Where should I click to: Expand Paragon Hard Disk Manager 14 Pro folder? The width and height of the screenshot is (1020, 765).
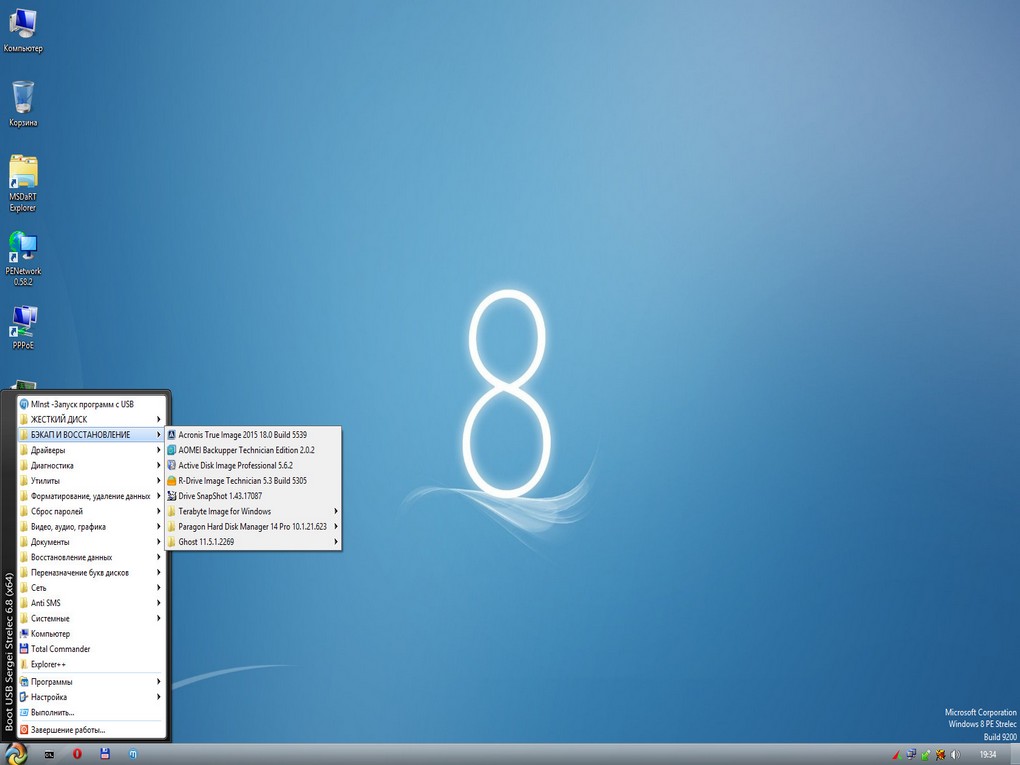coord(254,526)
